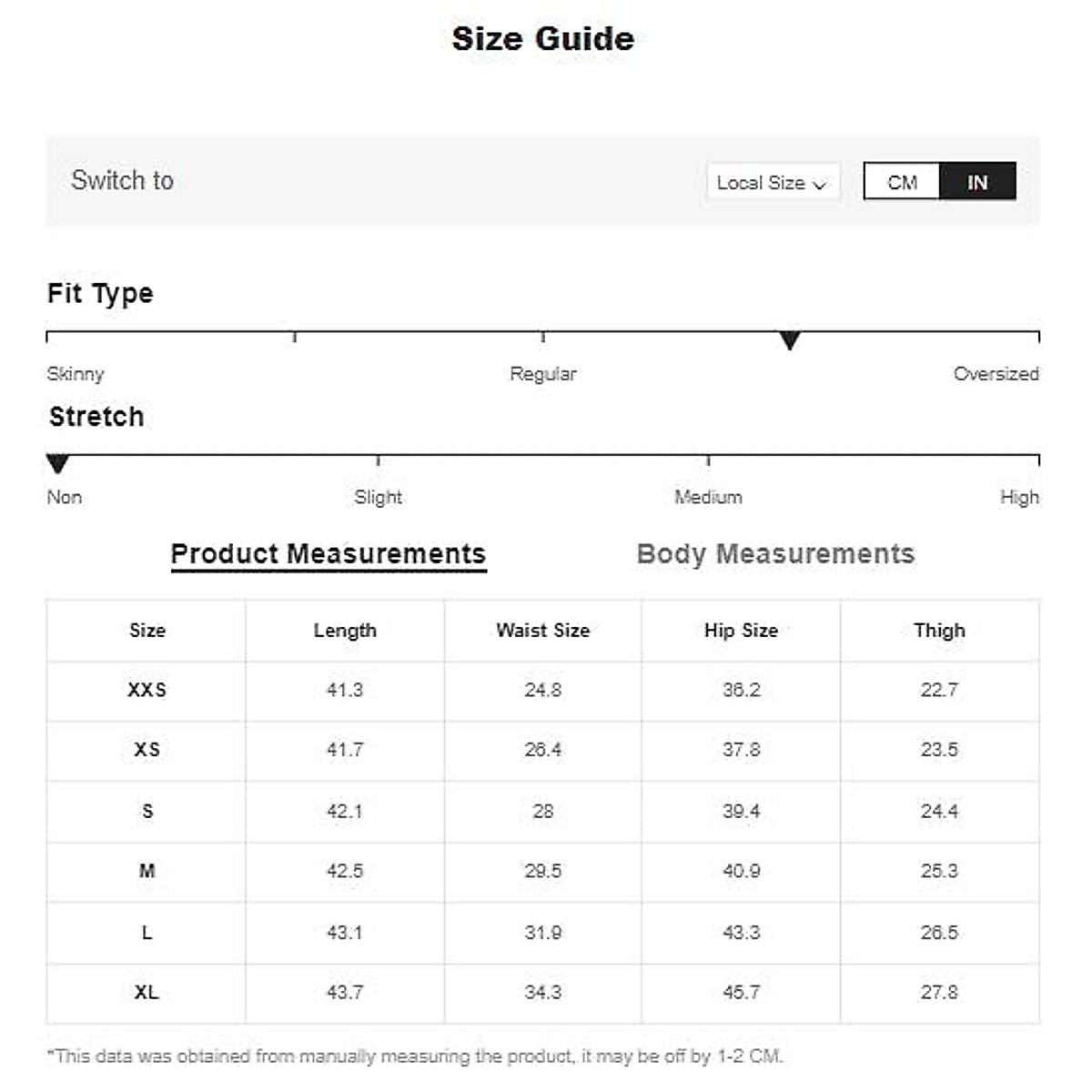Select the XS size row label
Viewport: 1092px width, 1092px height.
[147, 750]
